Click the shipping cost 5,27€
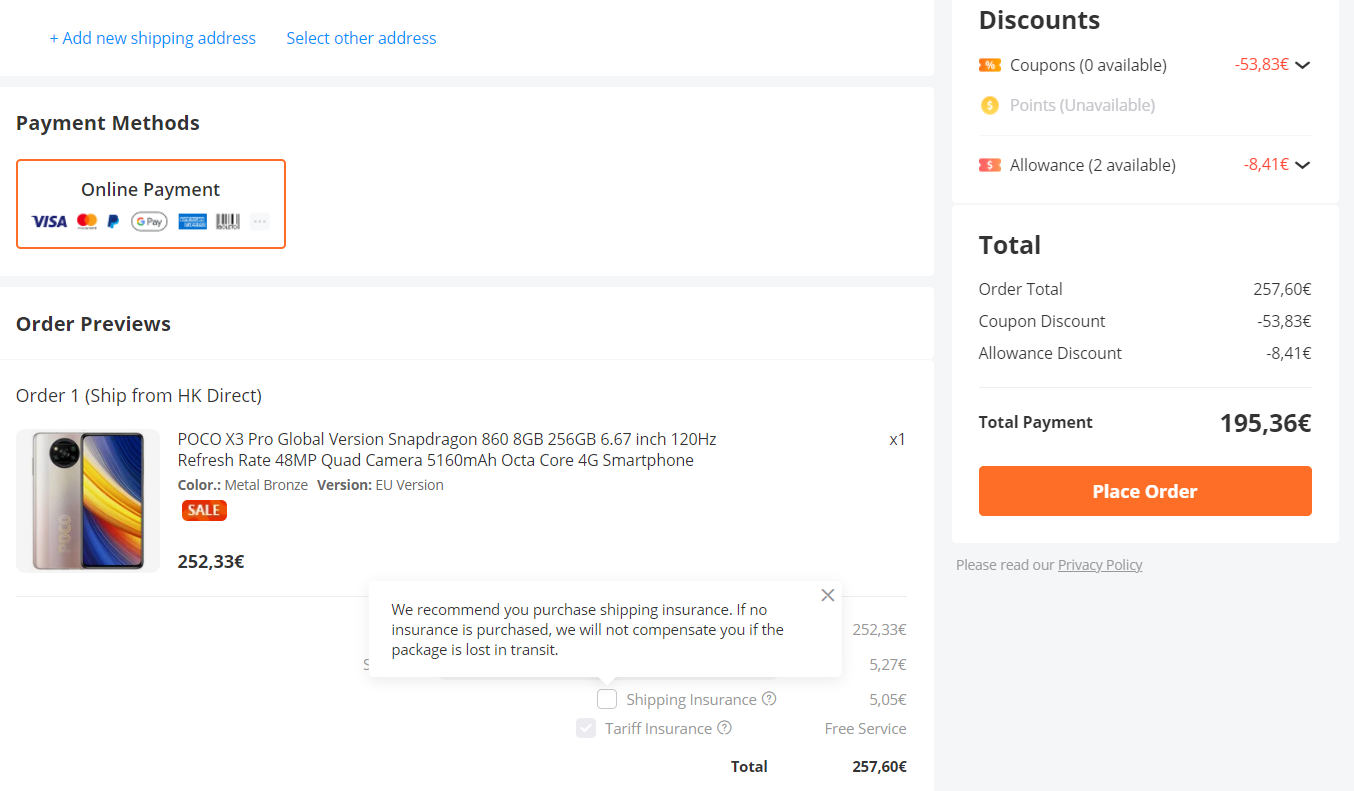This screenshot has width=1354, height=791. [x=888, y=664]
